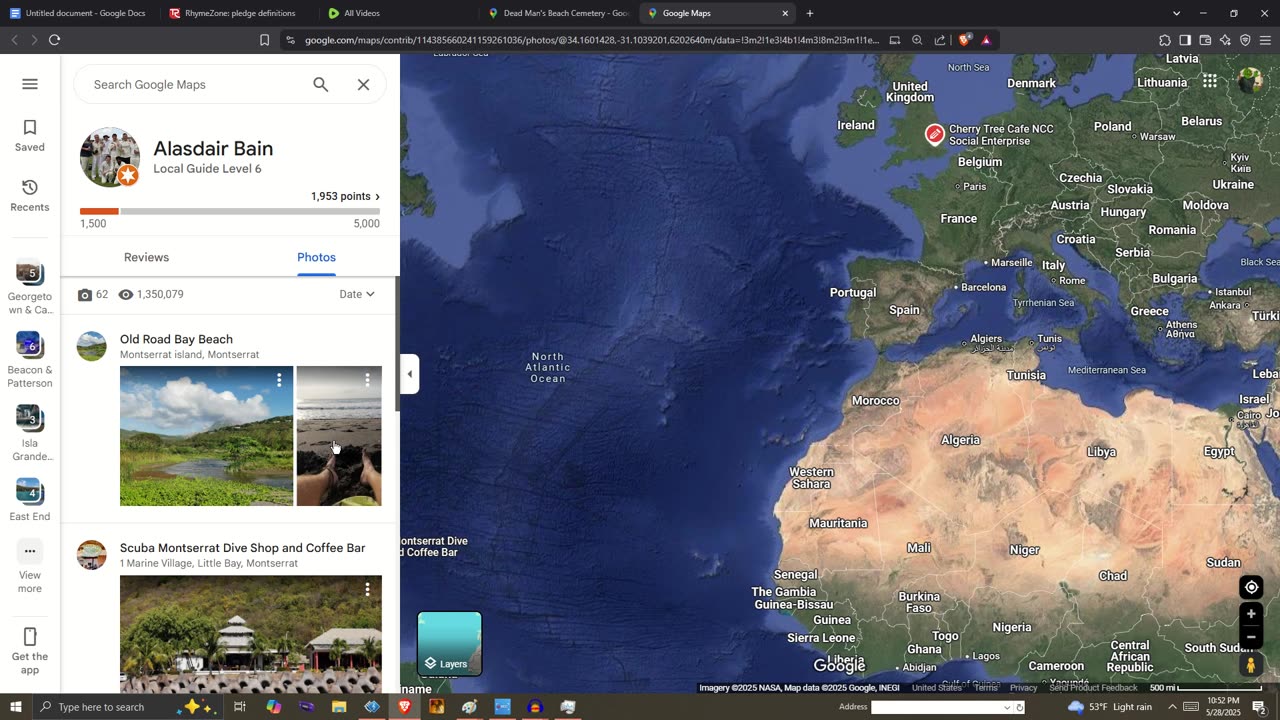Open the Terms link on the map
This screenshot has width=1280, height=720.
(x=986, y=688)
